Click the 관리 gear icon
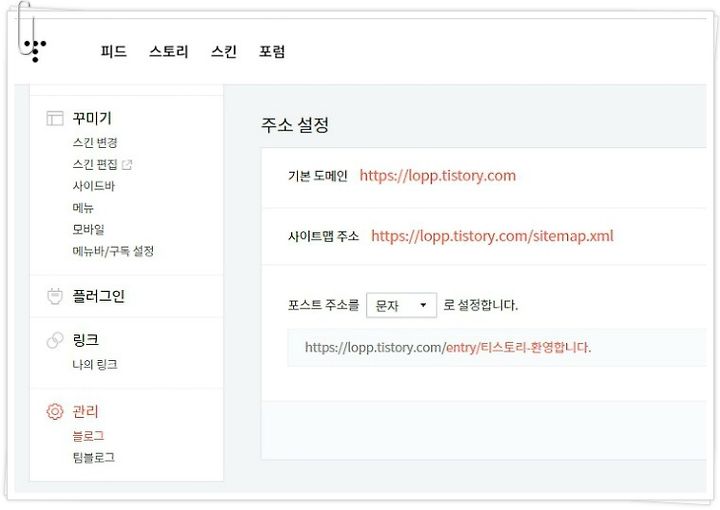The height and width of the screenshot is (510, 720). pos(55,411)
